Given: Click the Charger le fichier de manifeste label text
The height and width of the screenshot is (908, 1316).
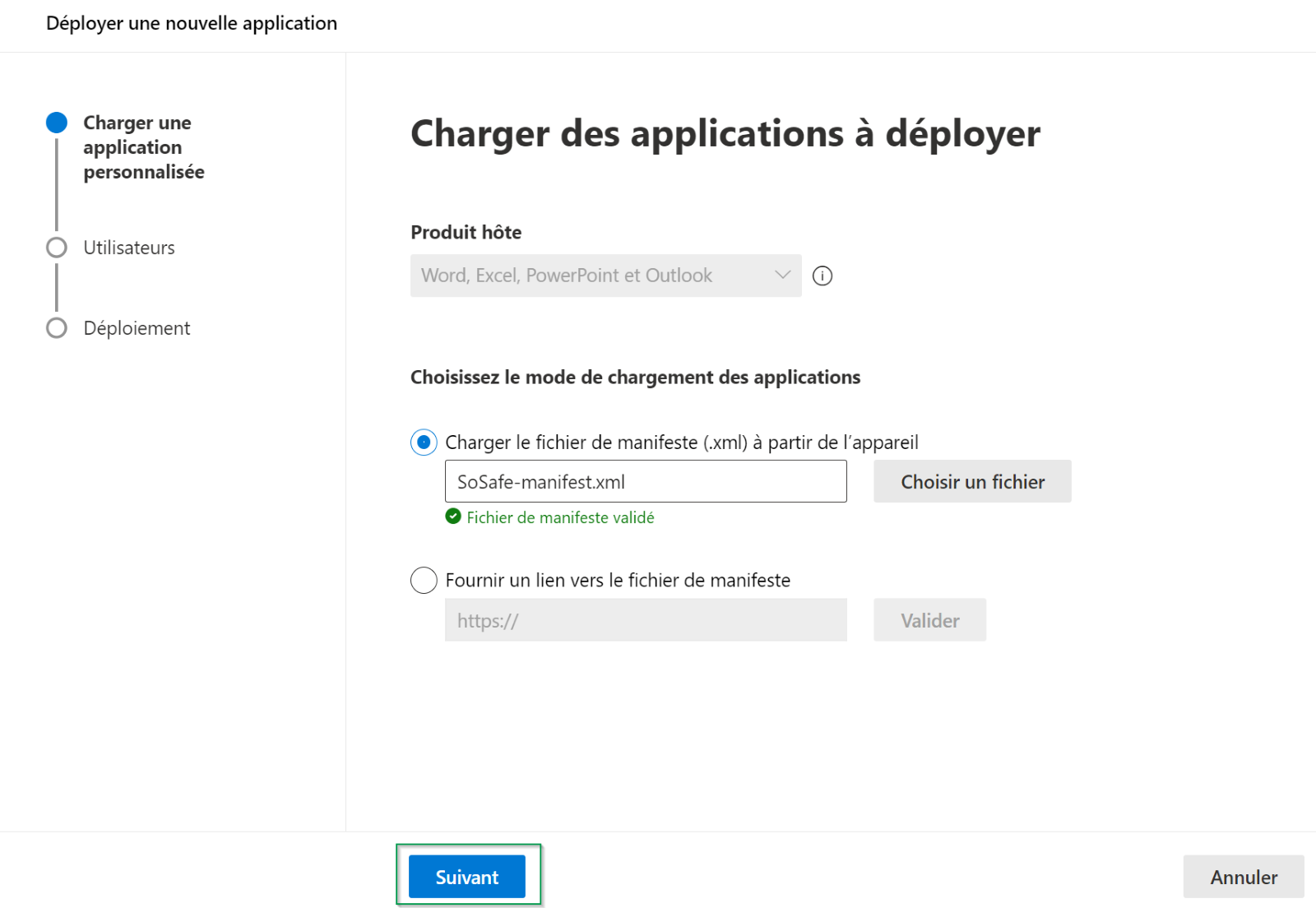Looking at the screenshot, I should [681, 442].
